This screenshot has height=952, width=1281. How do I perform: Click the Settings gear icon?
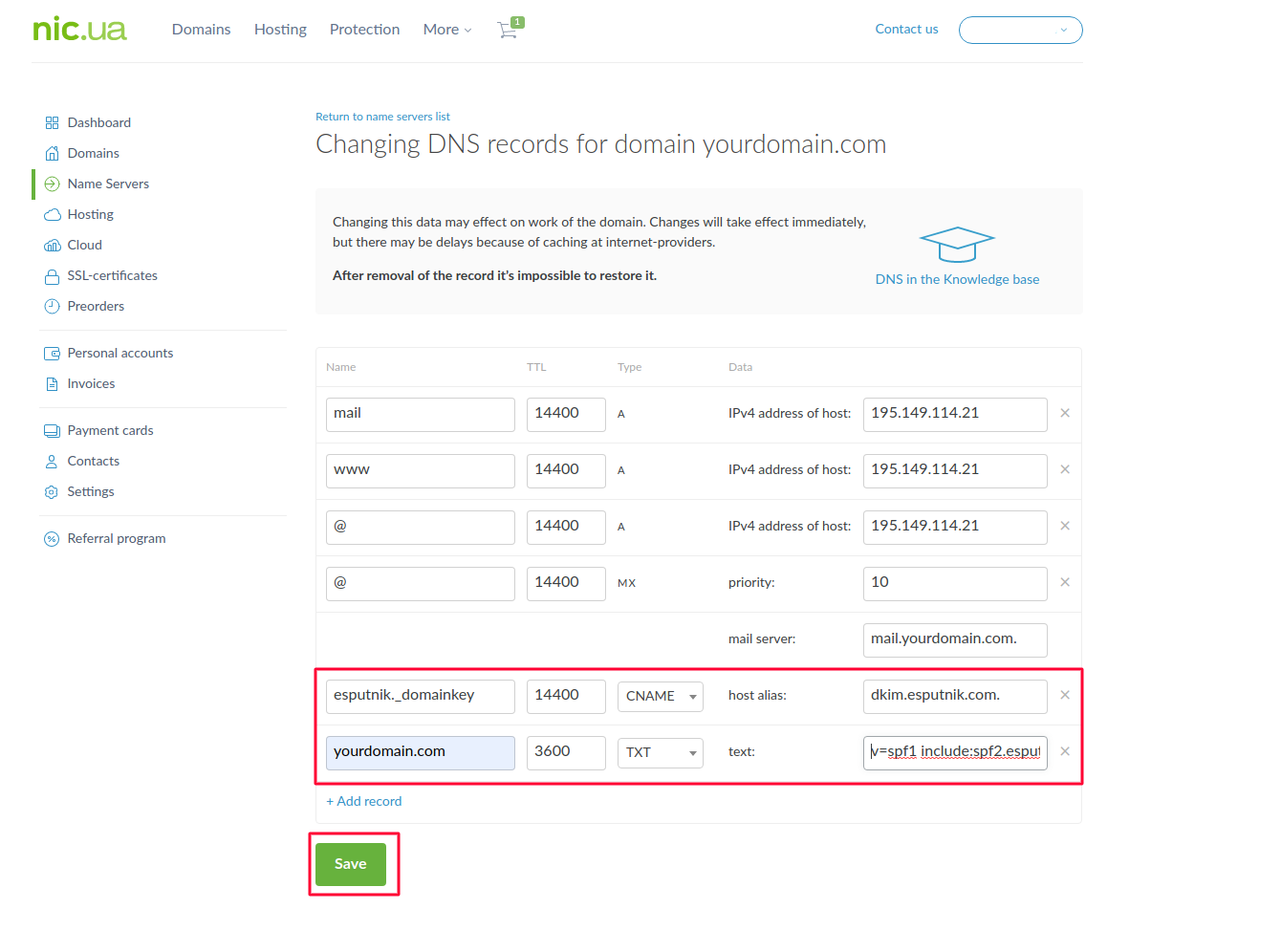tap(52, 492)
